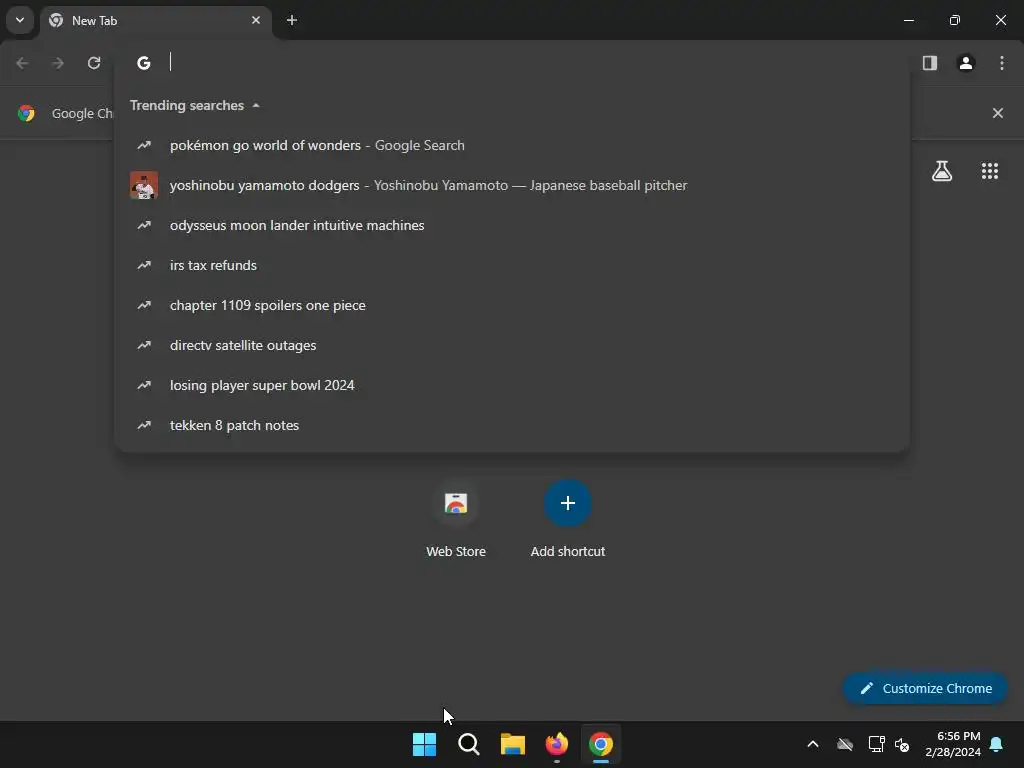Open the Windows Start menu

click(x=424, y=744)
